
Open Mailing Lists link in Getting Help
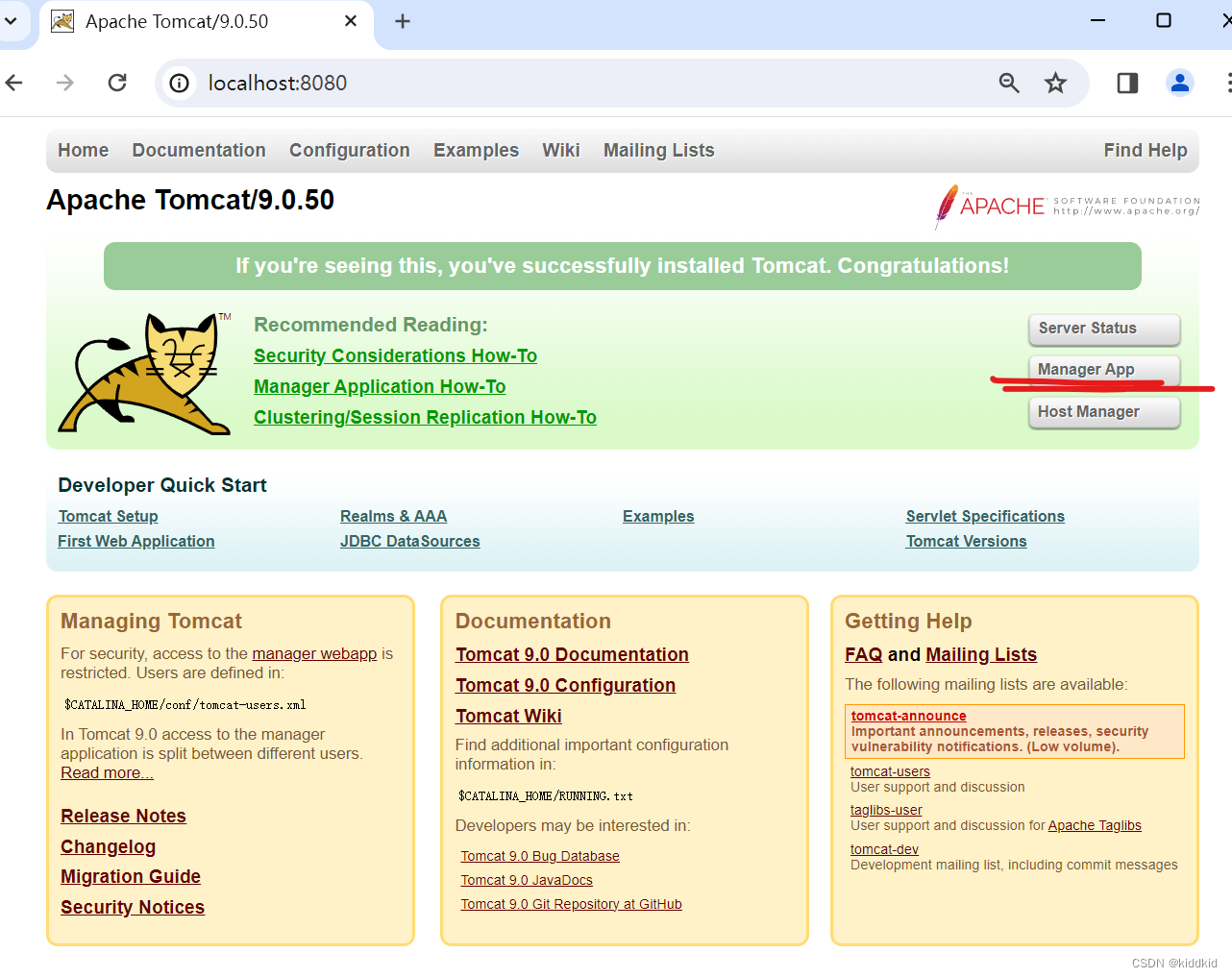coord(981,654)
